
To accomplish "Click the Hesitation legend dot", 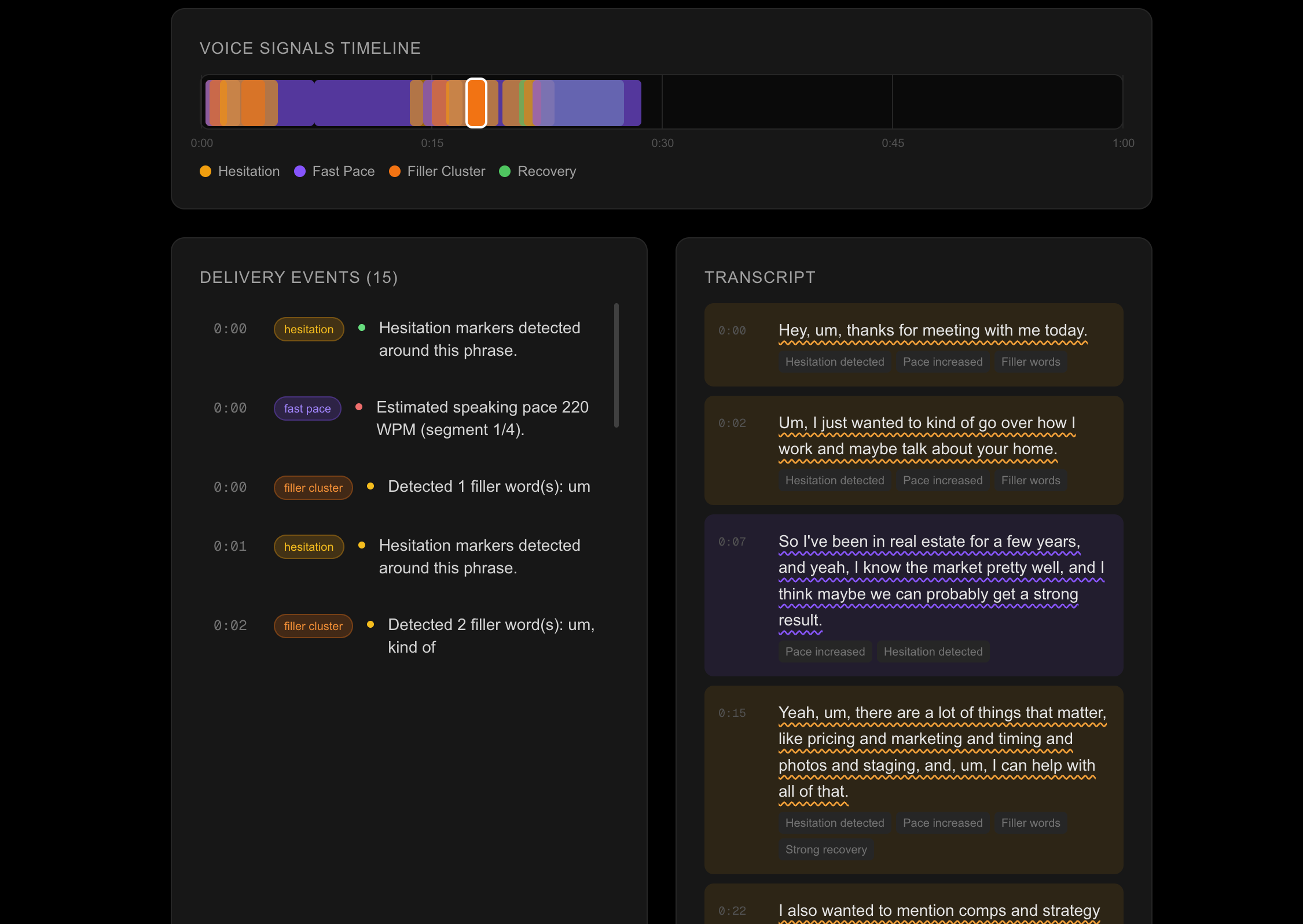I will pyautogui.click(x=205, y=171).
